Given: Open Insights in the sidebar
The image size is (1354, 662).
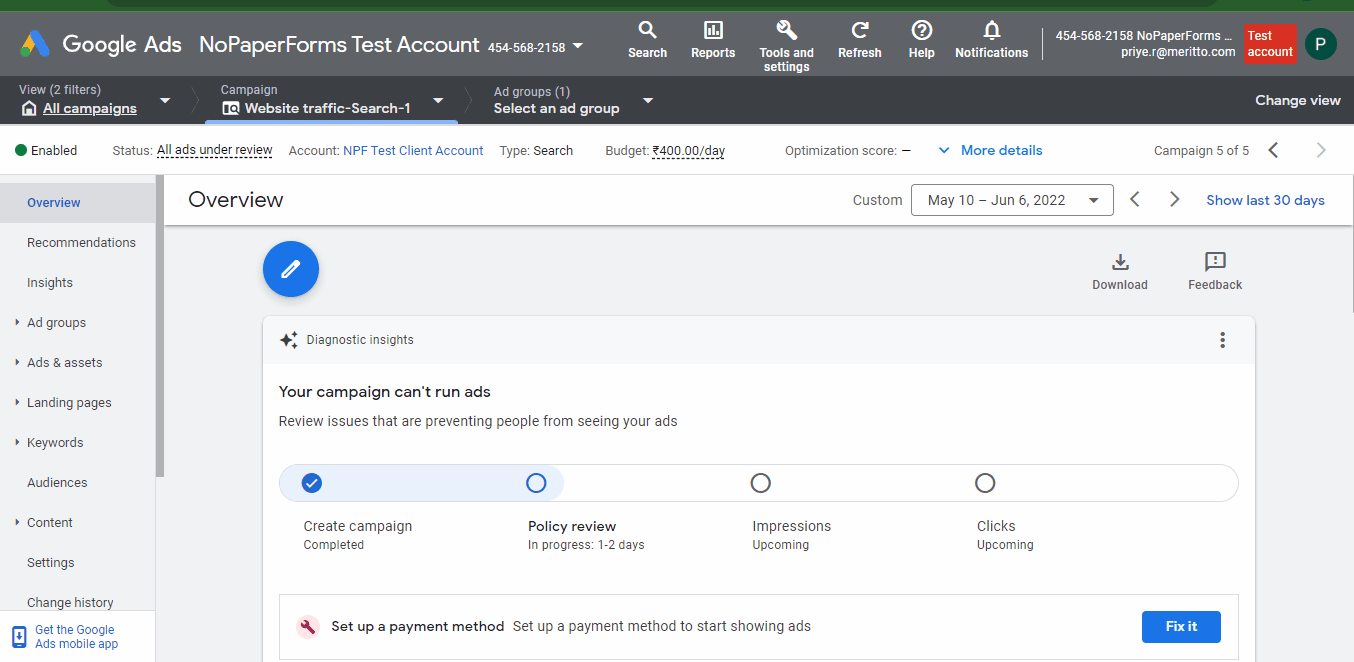Looking at the screenshot, I should pyautogui.click(x=50, y=282).
